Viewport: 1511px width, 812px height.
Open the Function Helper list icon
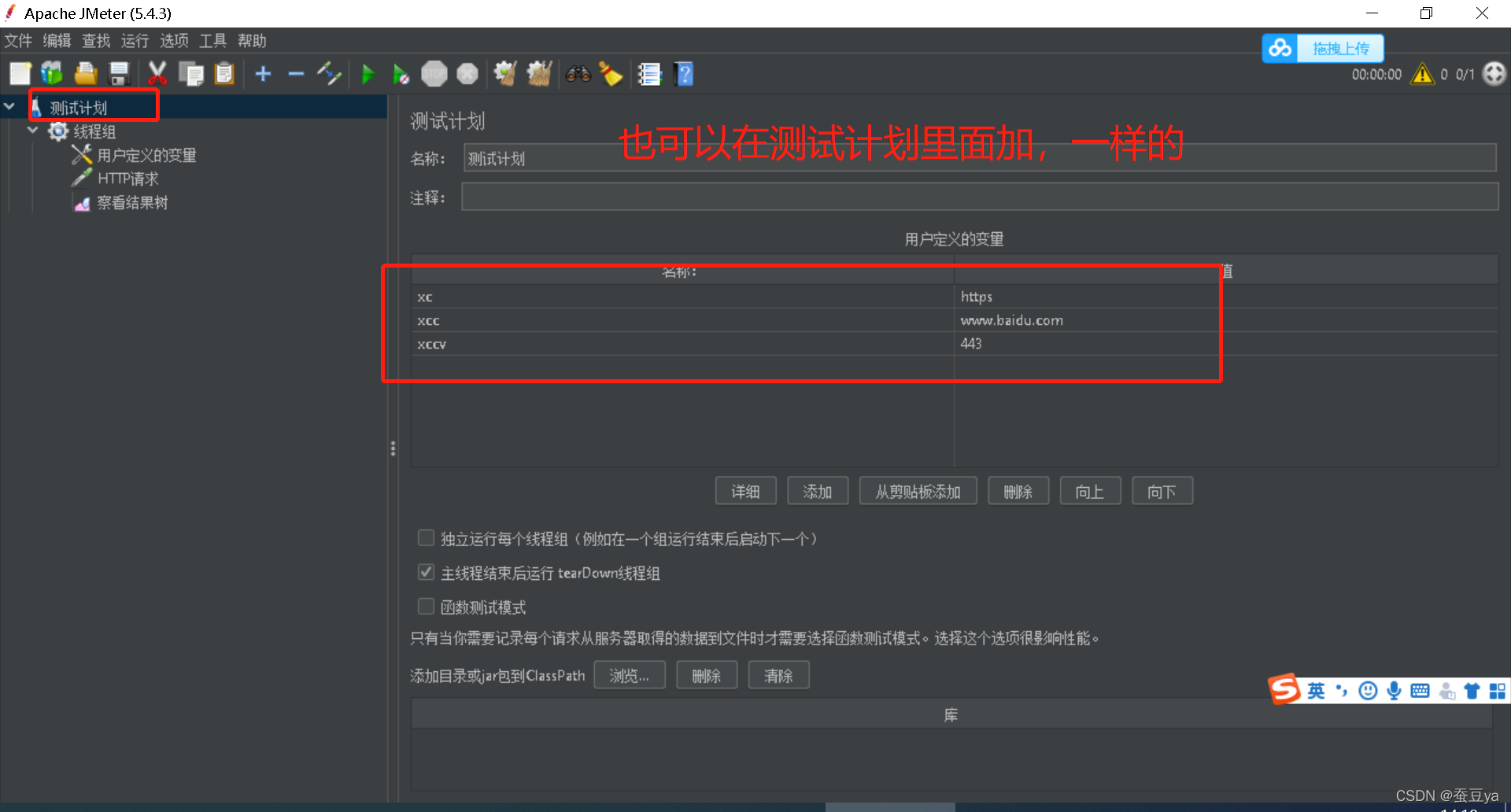pyautogui.click(x=649, y=74)
